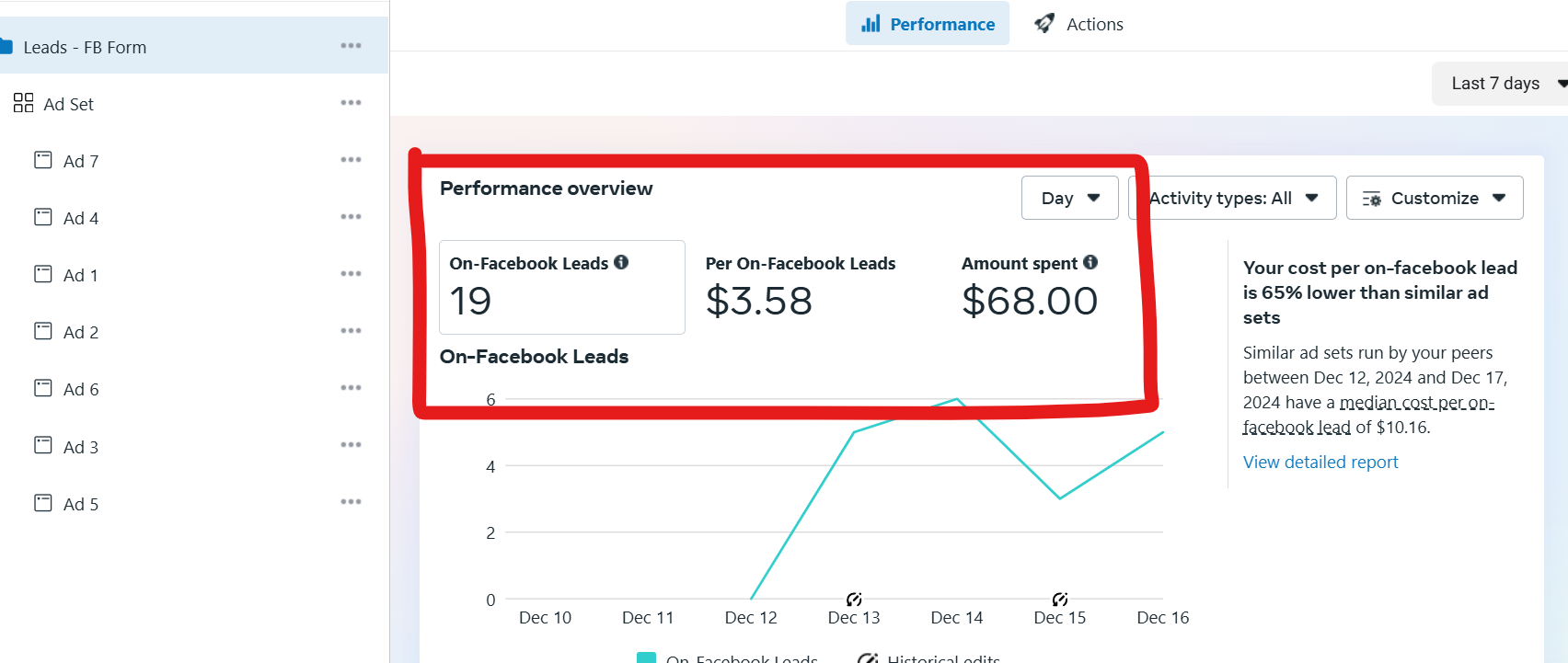Click the historical edit marker at Dec 15
The width and height of the screenshot is (1568, 663).
[1060, 600]
